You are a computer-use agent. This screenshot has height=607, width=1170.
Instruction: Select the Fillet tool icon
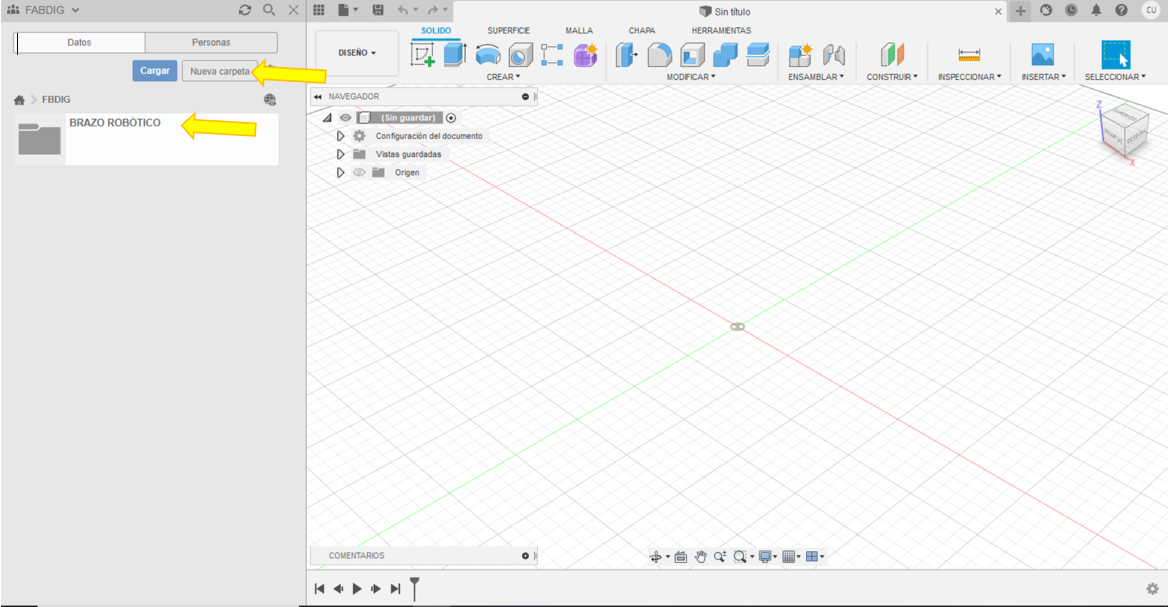659,55
